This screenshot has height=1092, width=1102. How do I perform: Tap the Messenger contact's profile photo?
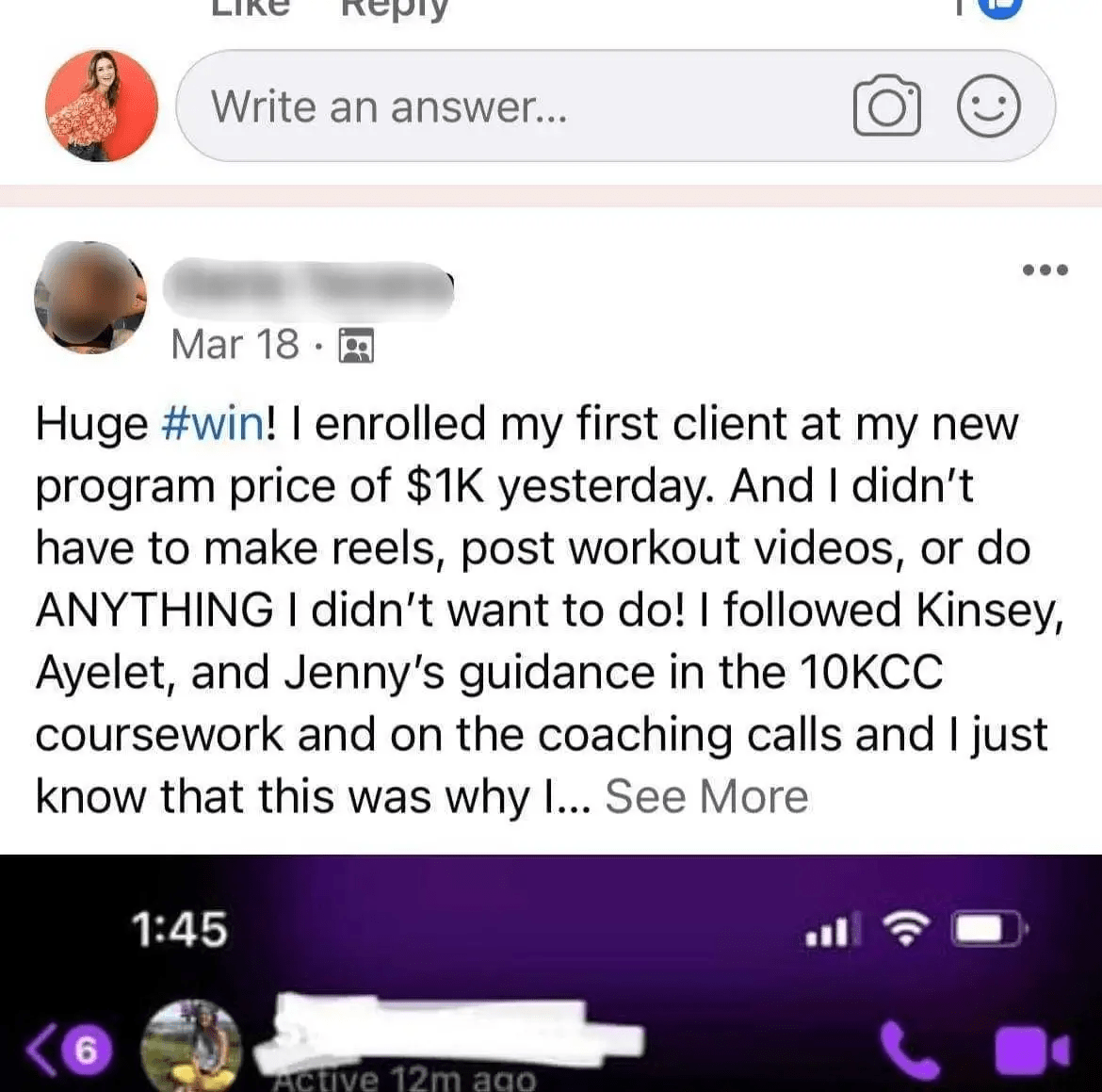pos(191,1046)
